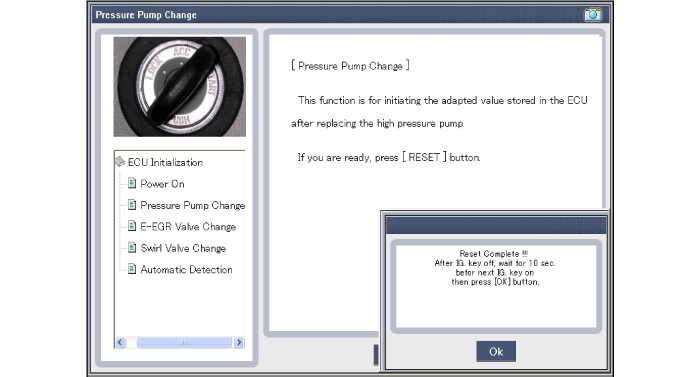Click the camera screenshot icon in title bar
This screenshot has height=377, width=700.
[592, 15]
